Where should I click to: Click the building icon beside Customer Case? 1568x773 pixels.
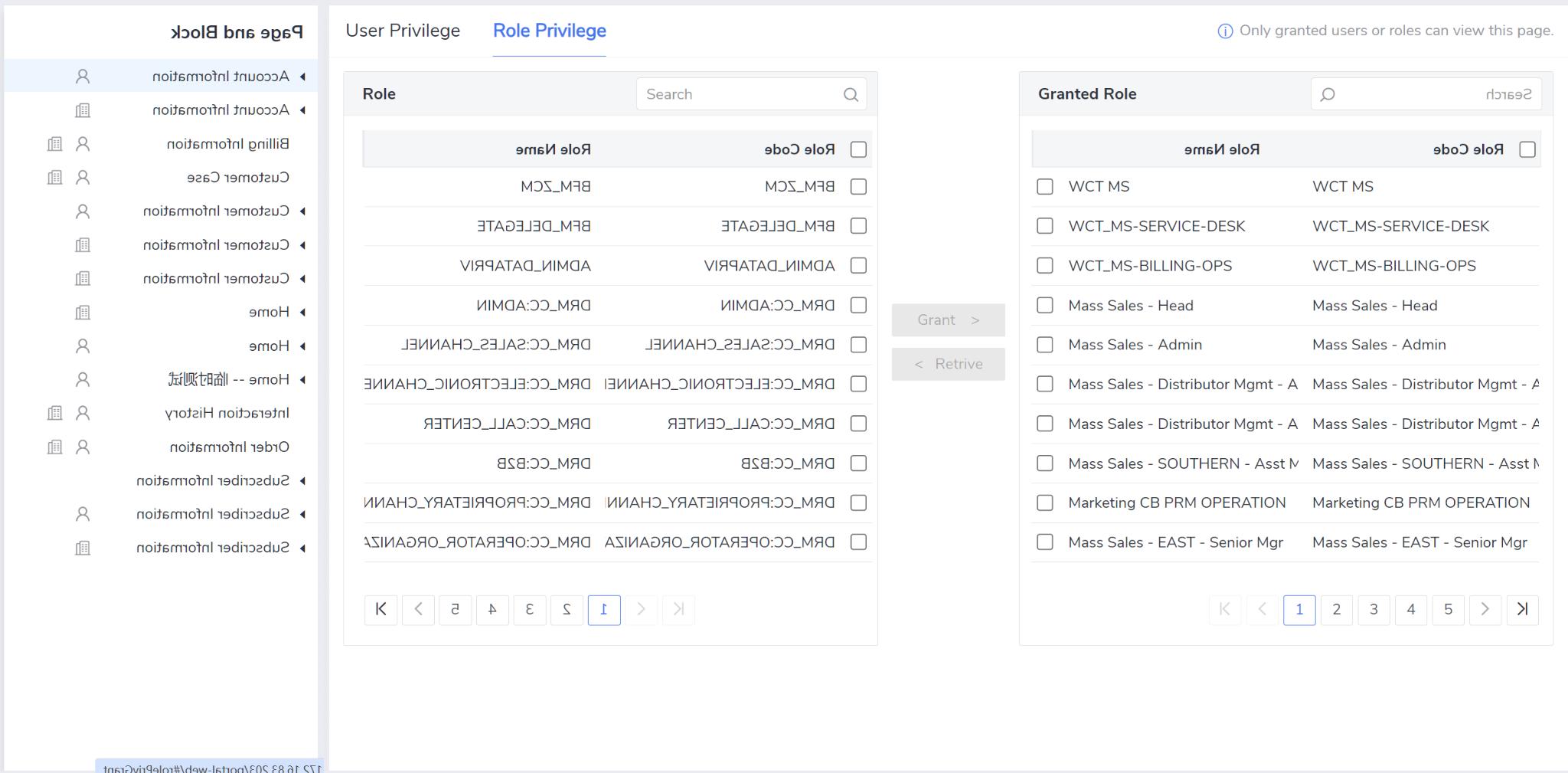pos(54,178)
